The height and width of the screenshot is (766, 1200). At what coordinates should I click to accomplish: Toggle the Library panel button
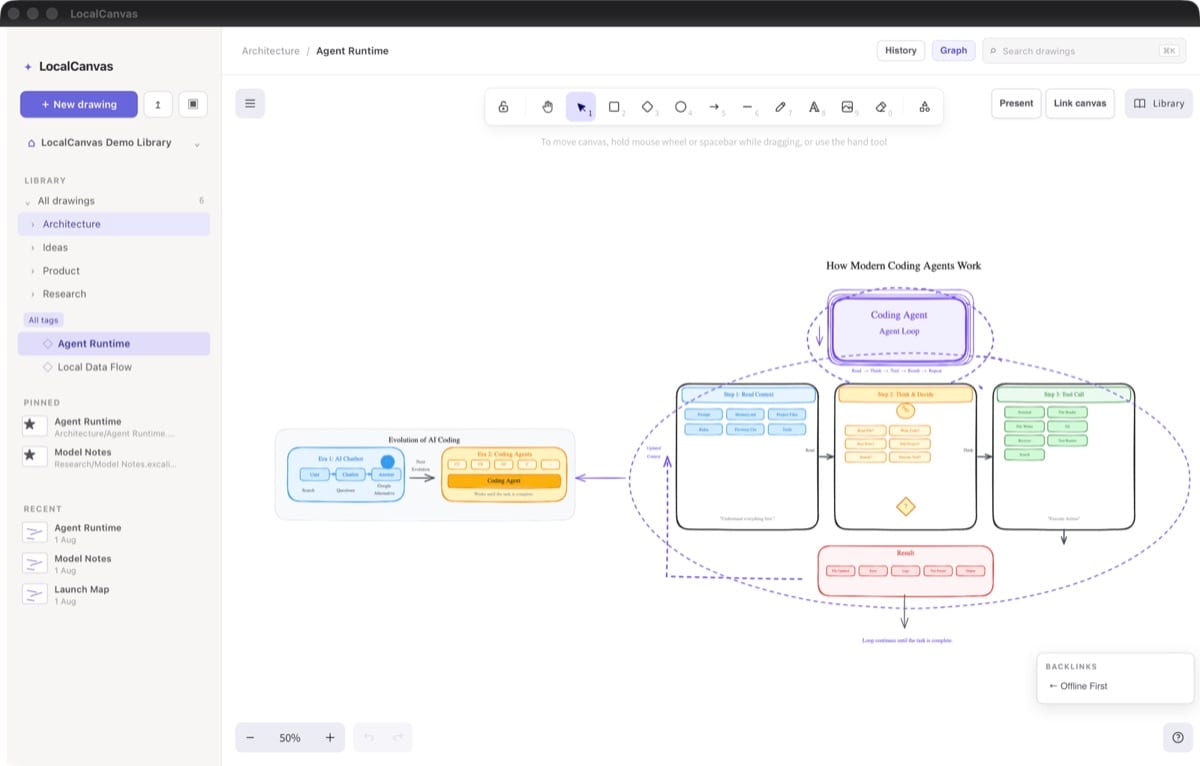[x=1158, y=104]
